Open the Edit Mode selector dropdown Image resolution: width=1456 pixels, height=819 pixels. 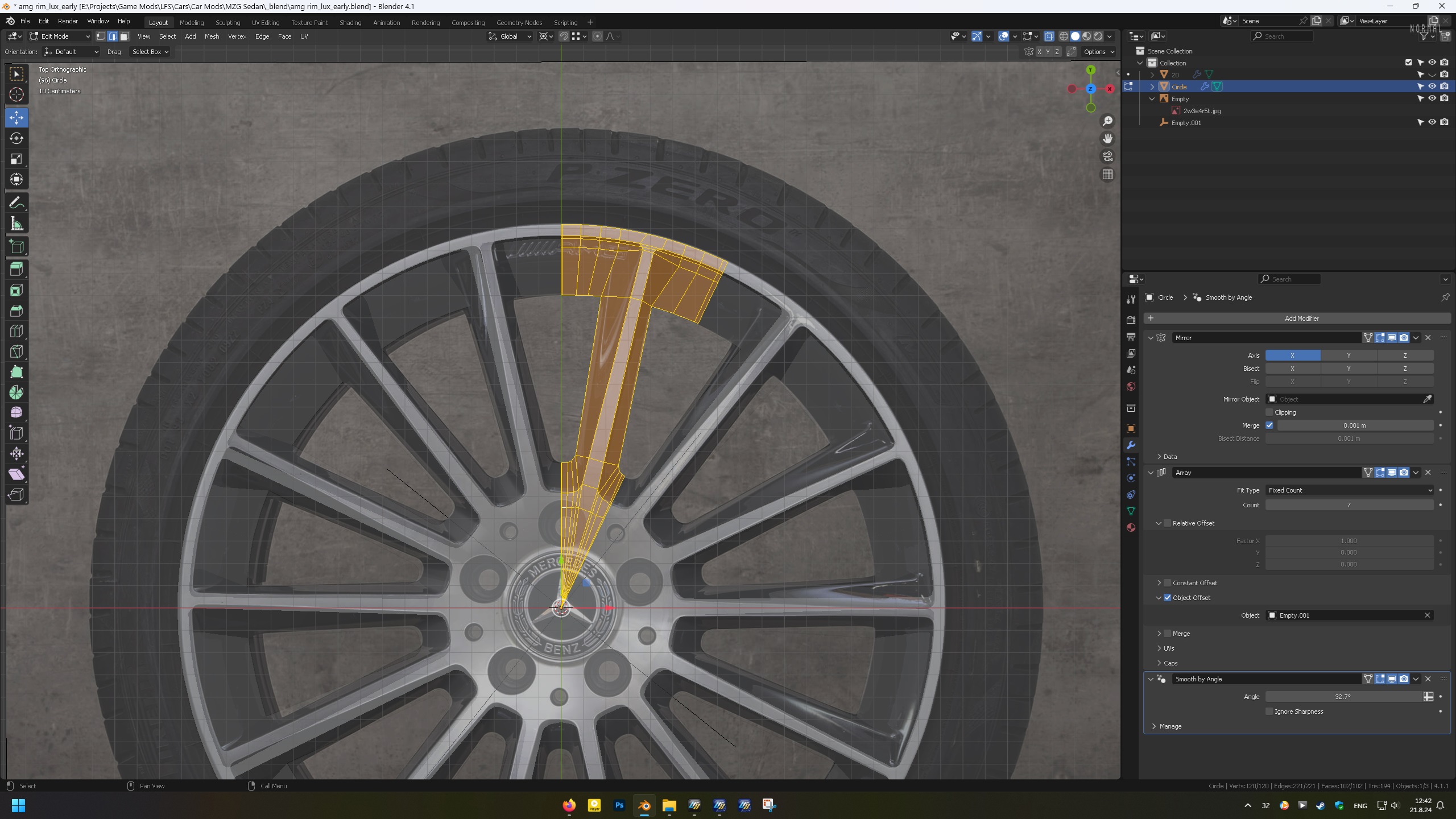tap(60, 36)
